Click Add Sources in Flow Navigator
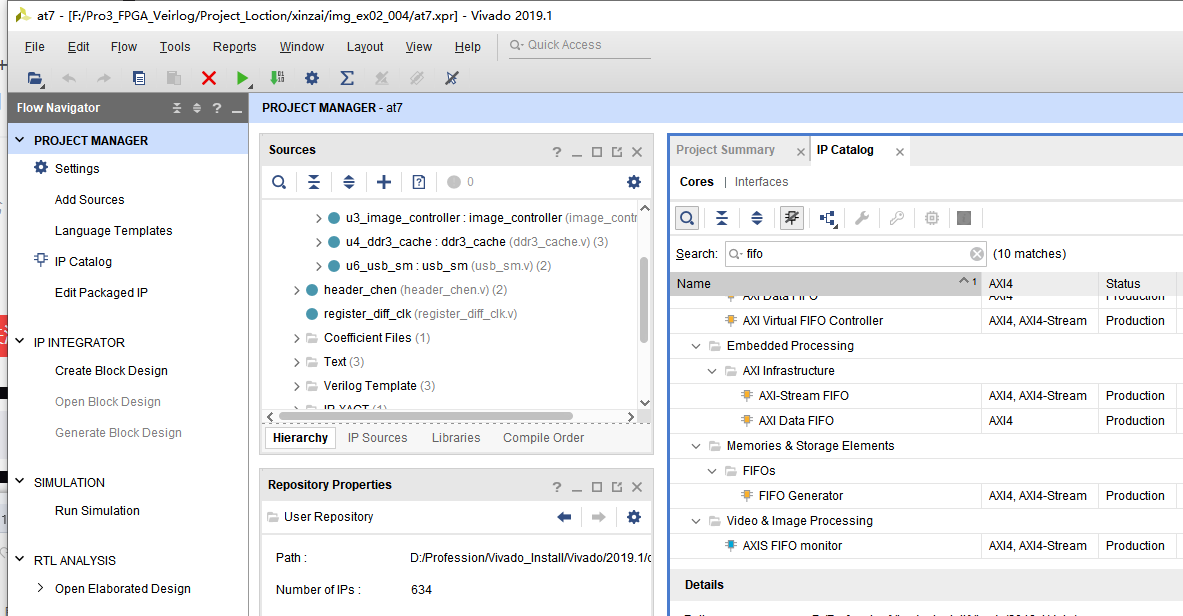Viewport: 1183px width, 616px height. (90, 199)
